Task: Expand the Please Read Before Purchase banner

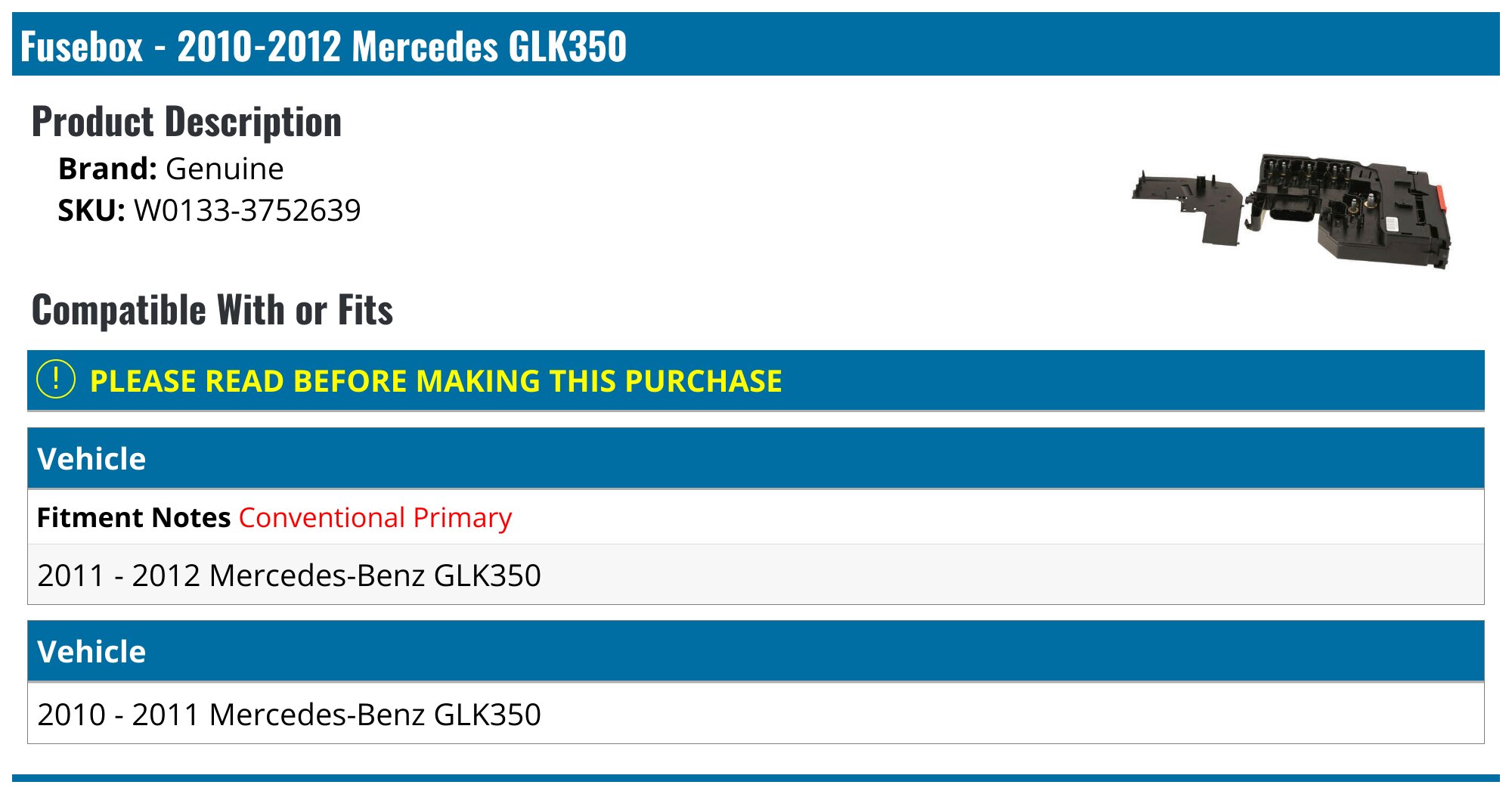Action: [x=756, y=380]
